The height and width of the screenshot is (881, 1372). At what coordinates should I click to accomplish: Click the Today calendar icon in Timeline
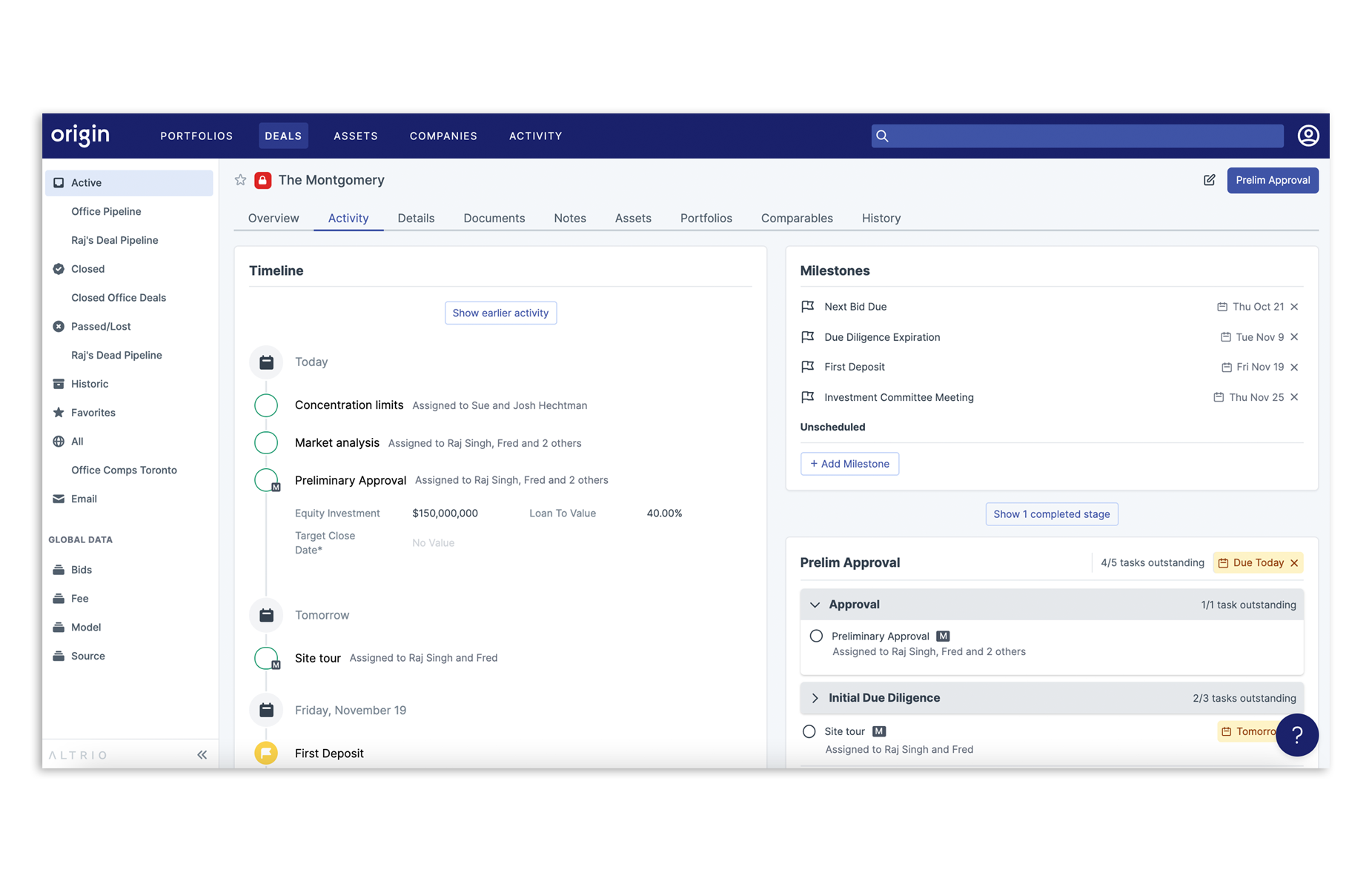(266, 362)
